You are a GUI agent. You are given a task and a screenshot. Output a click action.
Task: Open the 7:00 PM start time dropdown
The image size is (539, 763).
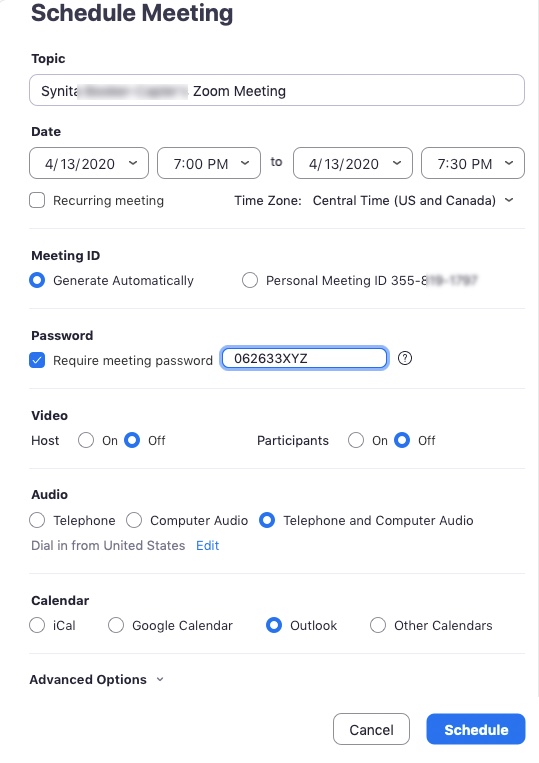pyautogui.click(x=209, y=164)
